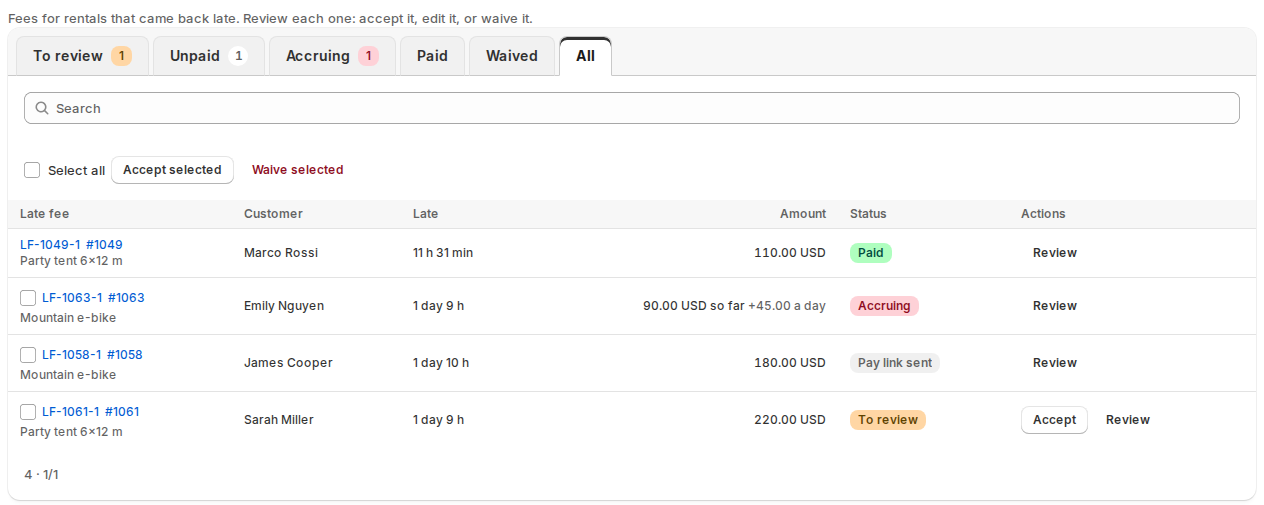Viewport: 1264px width, 505px height.
Task: Select the All tab
Action: (585, 56)
